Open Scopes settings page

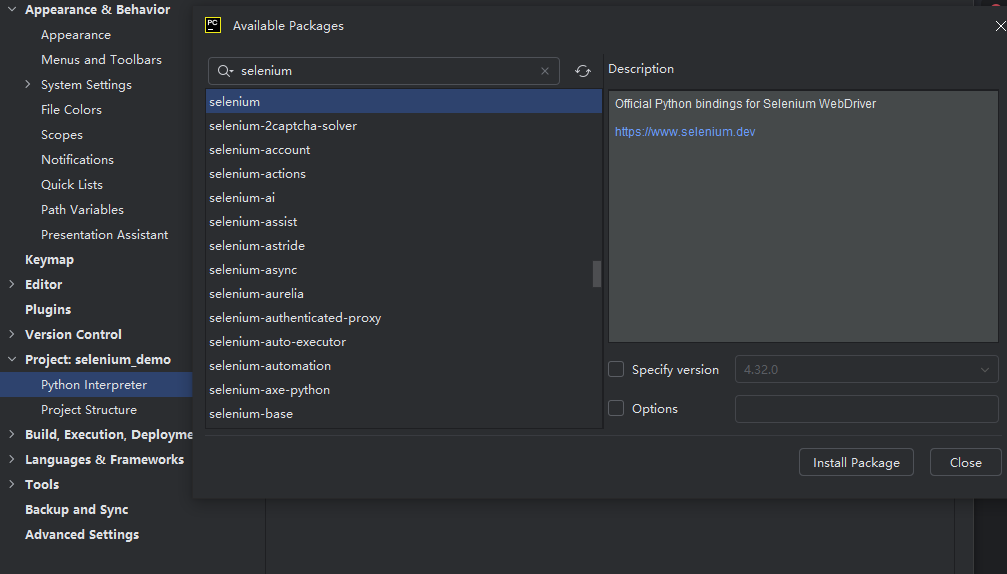[62, 135]
